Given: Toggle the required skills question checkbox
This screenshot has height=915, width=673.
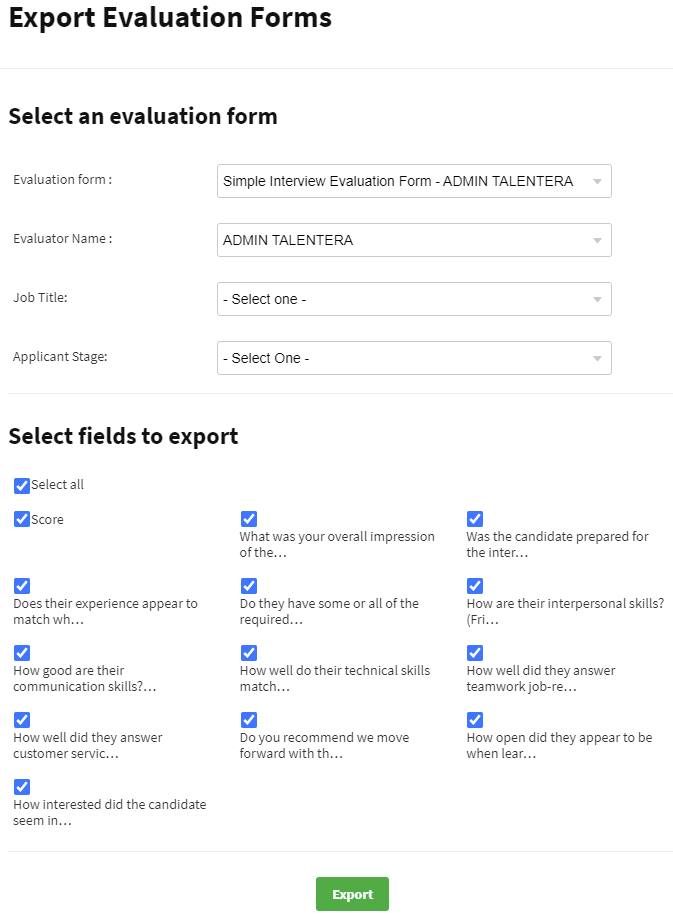Looking at the screenshot, I should (249, 586).
